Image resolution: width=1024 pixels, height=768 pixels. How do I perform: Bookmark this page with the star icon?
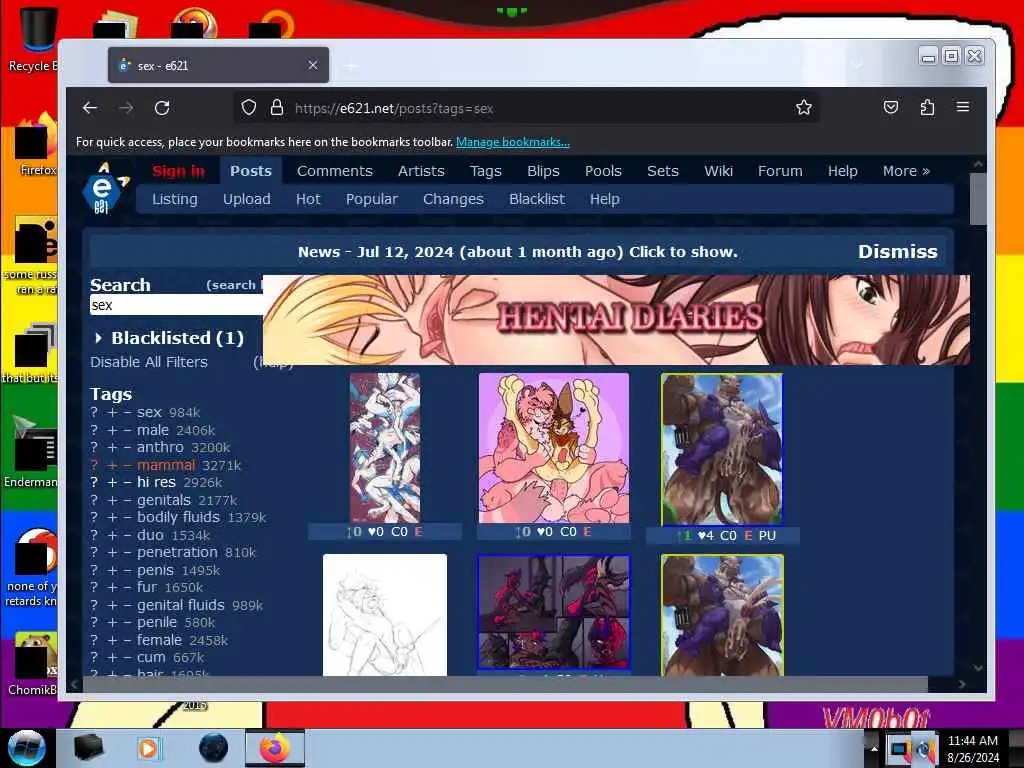pos(804,108)
